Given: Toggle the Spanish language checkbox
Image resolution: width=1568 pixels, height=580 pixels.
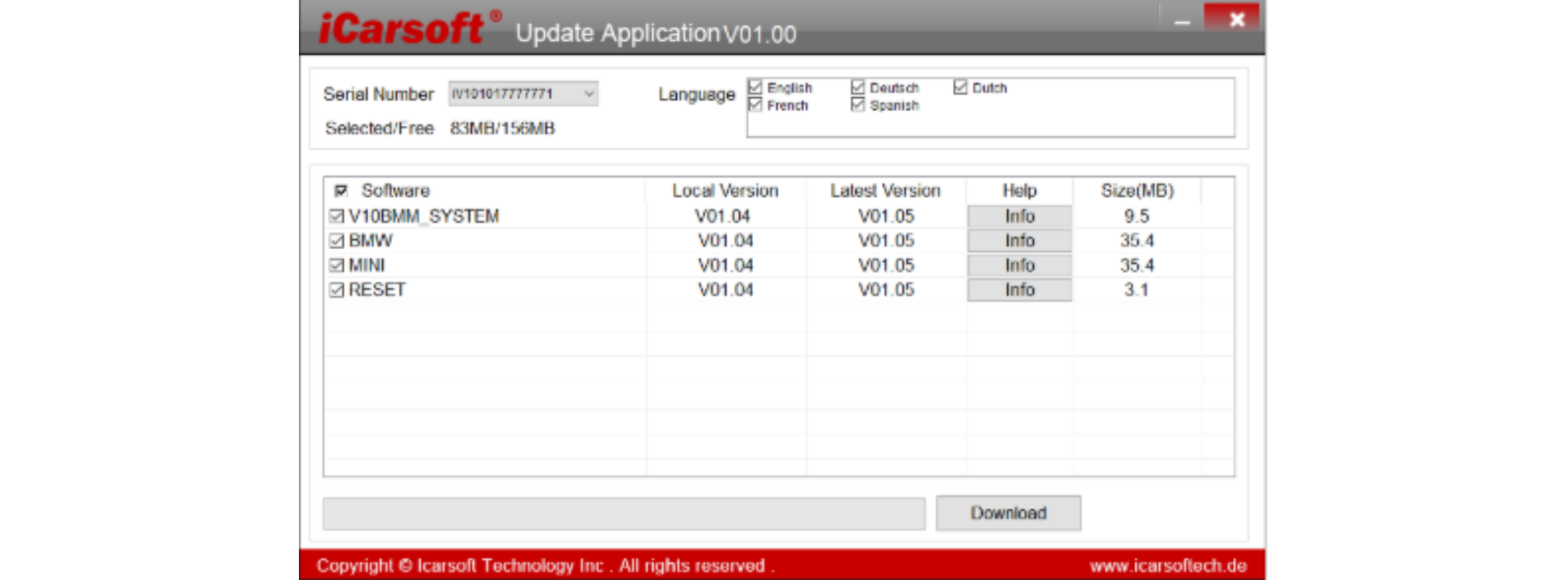Looking at the screenshot, I should coord(857,105).
